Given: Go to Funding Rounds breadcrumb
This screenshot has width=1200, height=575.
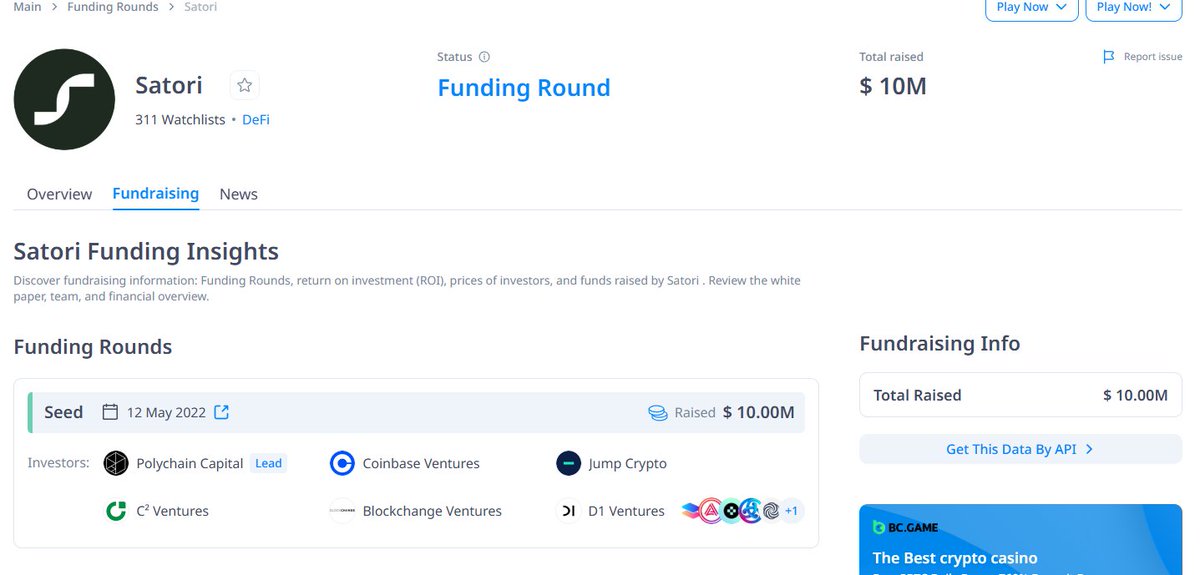Looking at the screenshot, I should click(113, 7).
